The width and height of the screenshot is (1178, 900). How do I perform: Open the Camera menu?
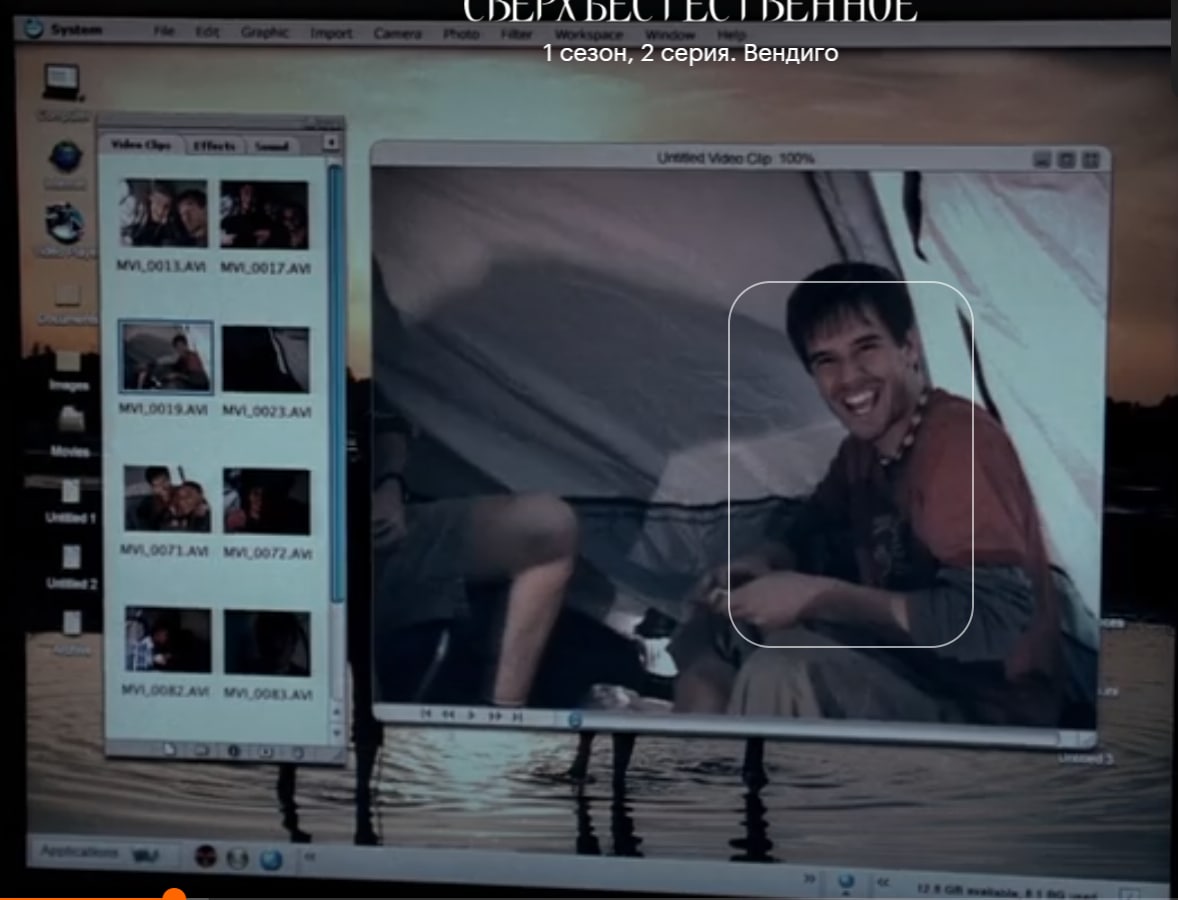[x=397, y=34]
